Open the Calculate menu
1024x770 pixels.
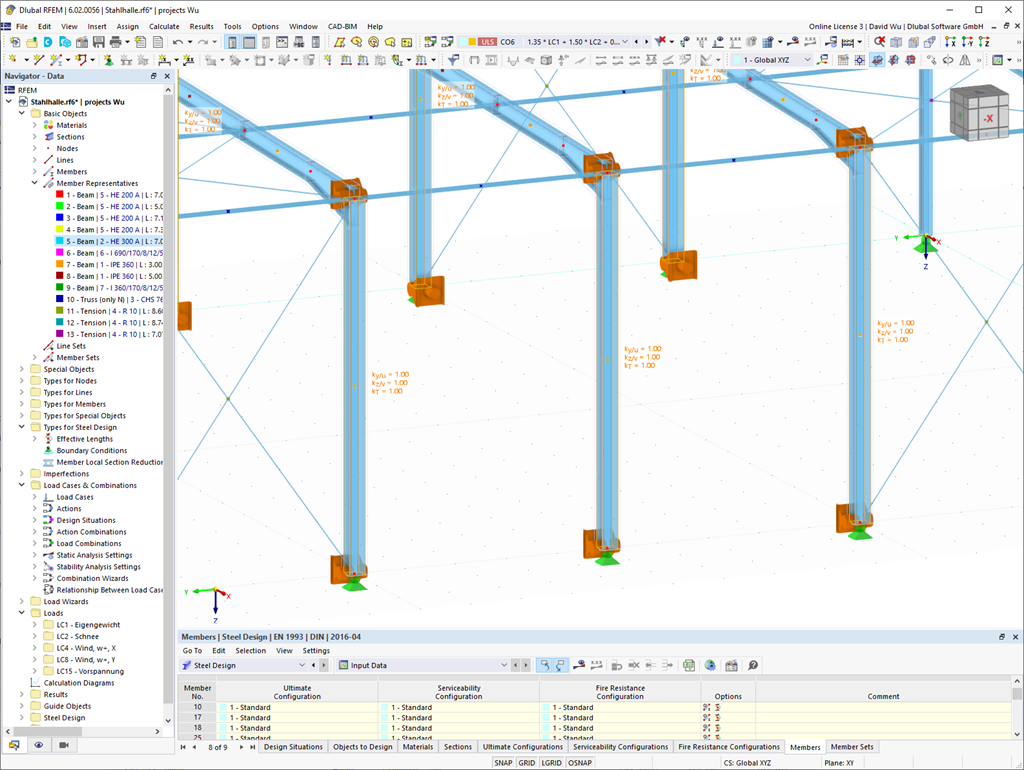point(163,26)
